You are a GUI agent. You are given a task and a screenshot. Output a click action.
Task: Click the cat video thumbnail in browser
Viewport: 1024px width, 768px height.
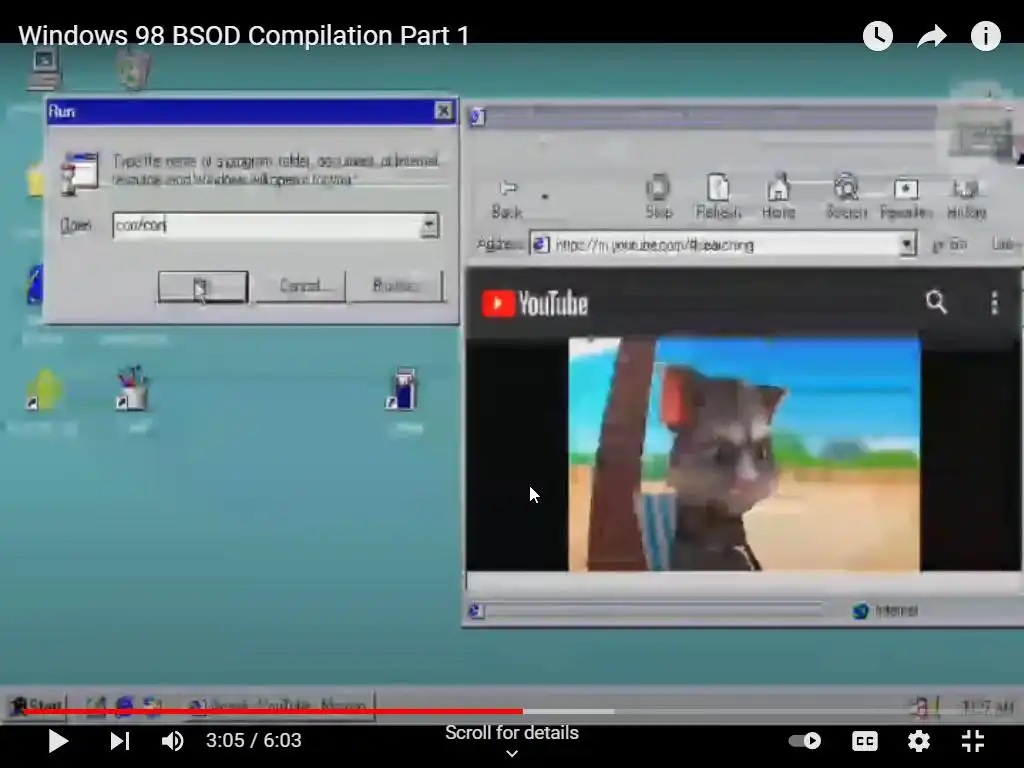[744, 455]
